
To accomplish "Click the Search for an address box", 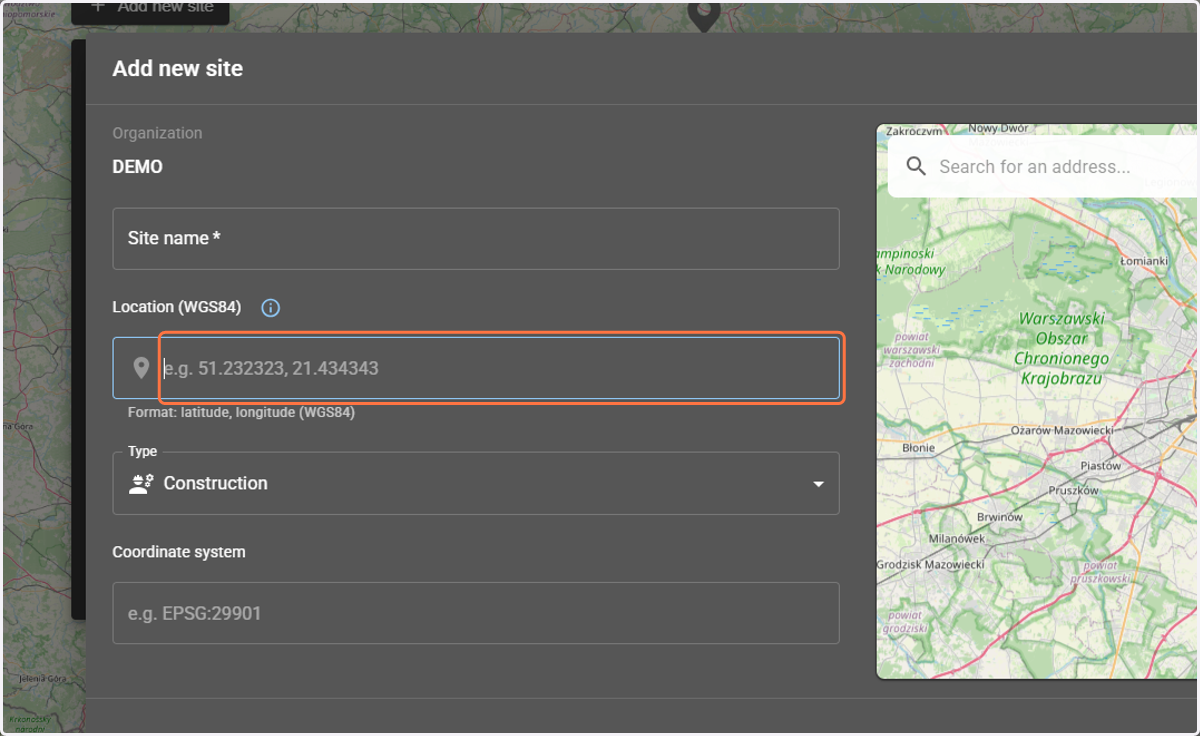I will click(x=1040, y=167).
